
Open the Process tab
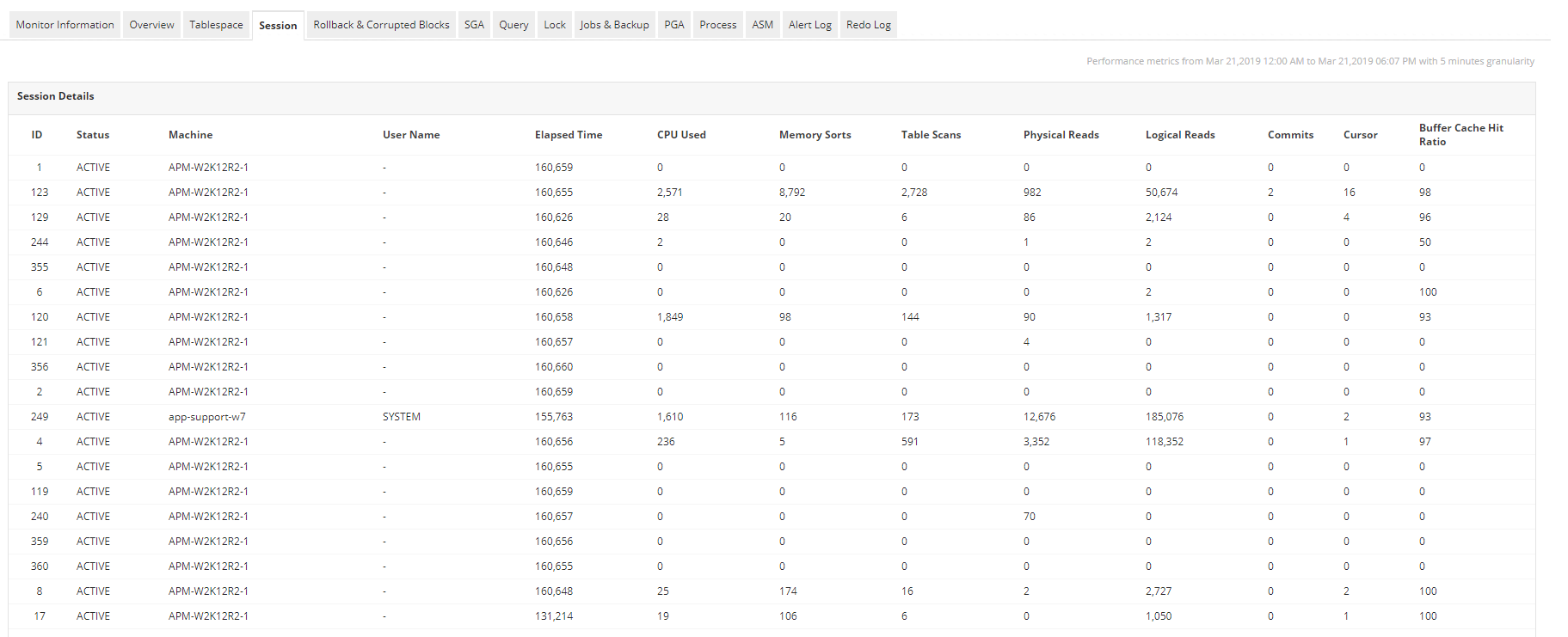718,25
